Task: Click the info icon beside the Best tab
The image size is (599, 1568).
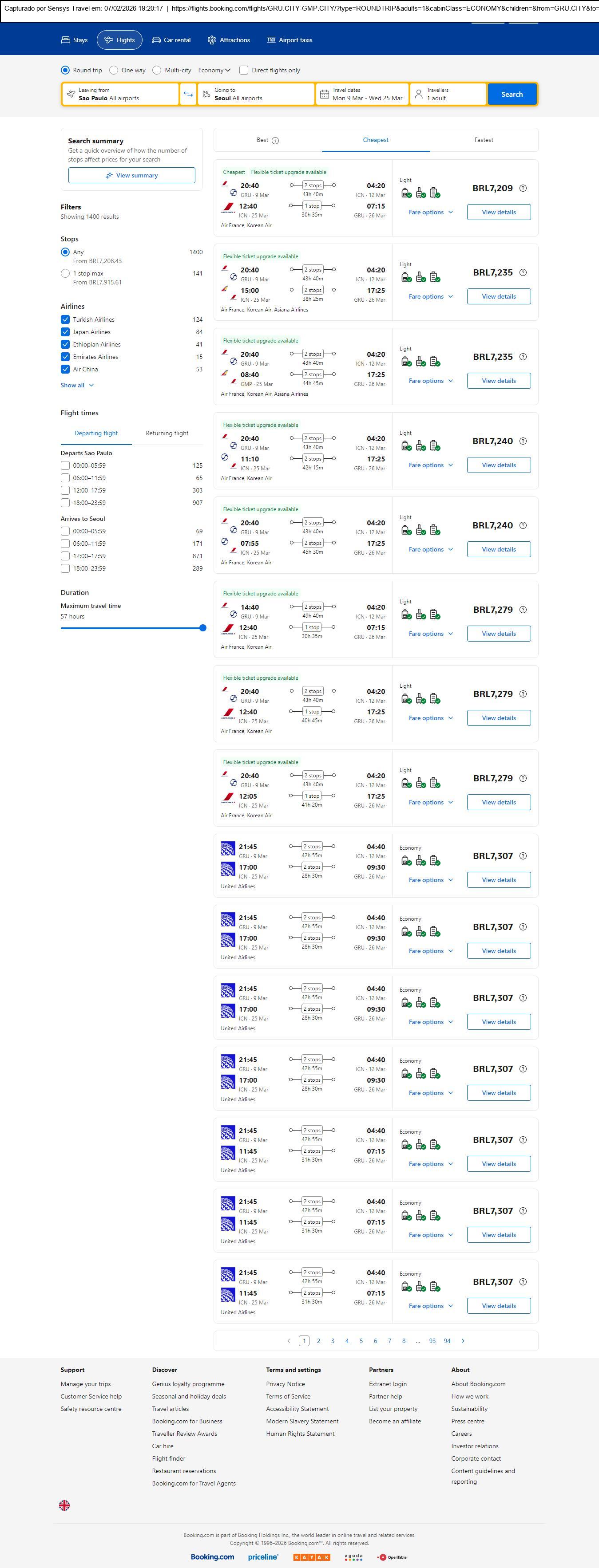Action: (x=275, y=141)
